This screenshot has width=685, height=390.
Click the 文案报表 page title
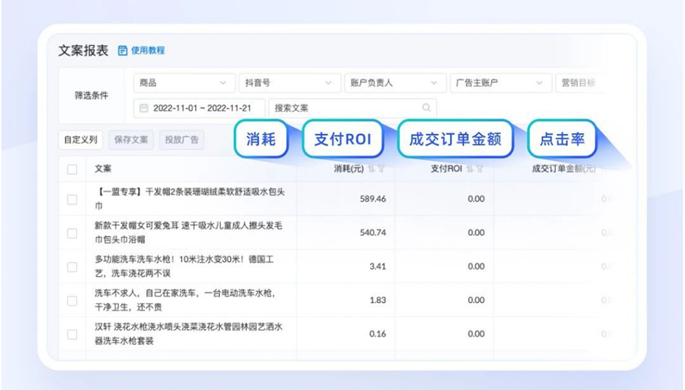(83, 51)
